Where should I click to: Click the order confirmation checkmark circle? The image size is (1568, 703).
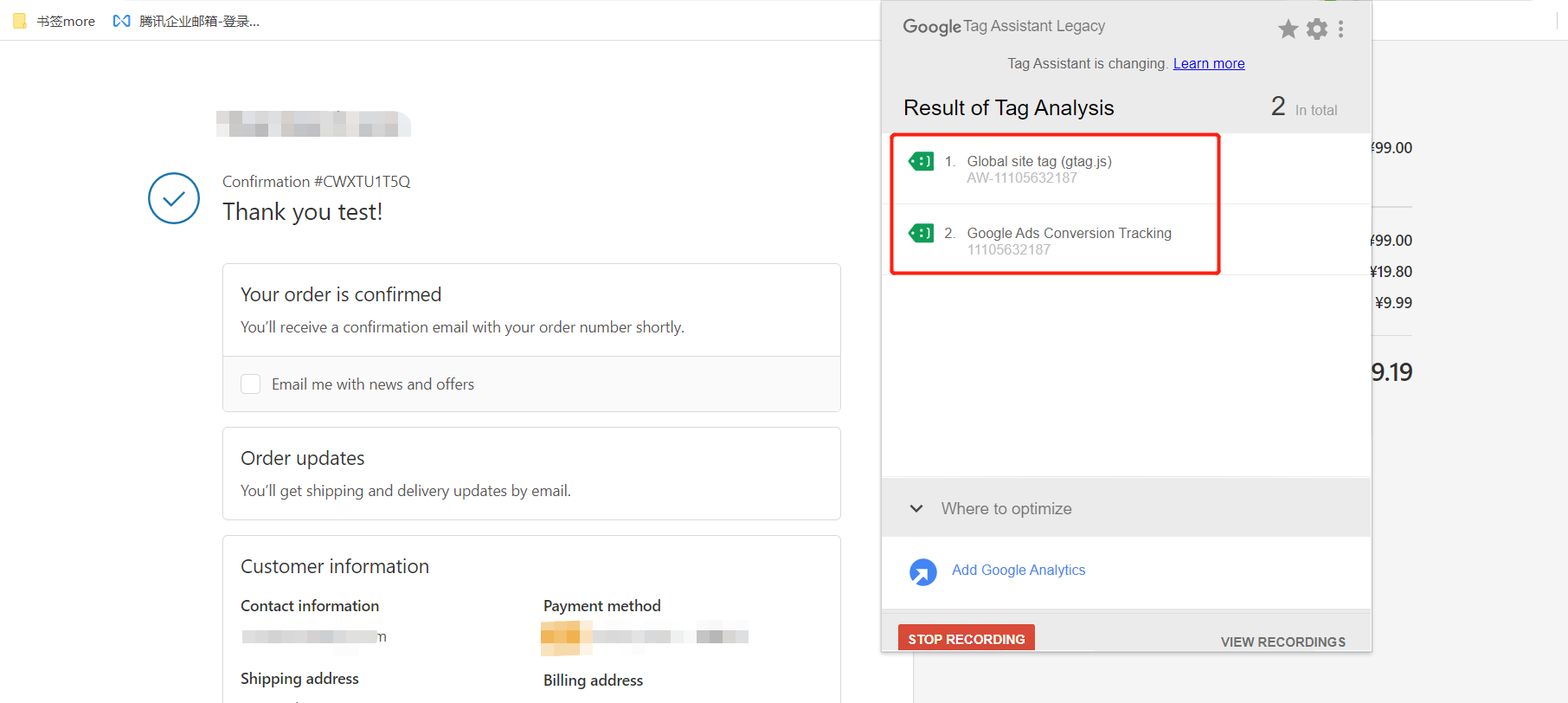(x=174, y=198)
